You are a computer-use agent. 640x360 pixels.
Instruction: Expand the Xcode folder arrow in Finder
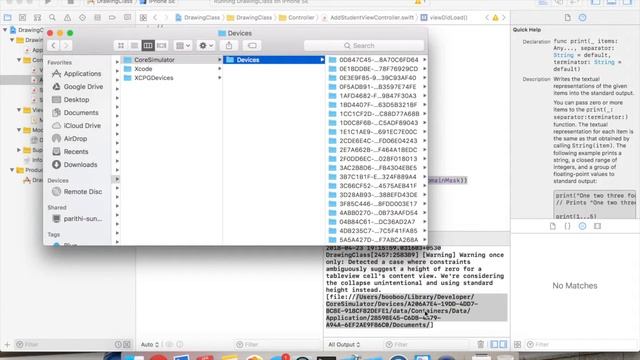pyautogui.click(x=220, y=69)
